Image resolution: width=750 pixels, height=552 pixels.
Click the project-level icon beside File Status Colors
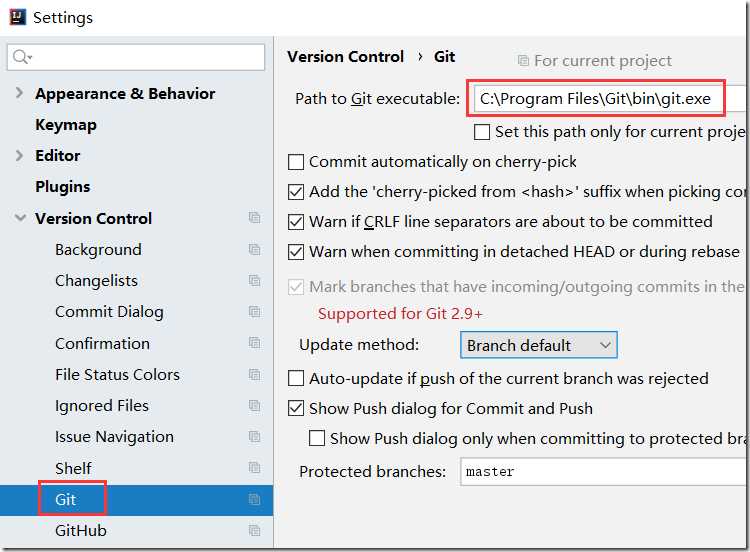[x=255, y=375]
